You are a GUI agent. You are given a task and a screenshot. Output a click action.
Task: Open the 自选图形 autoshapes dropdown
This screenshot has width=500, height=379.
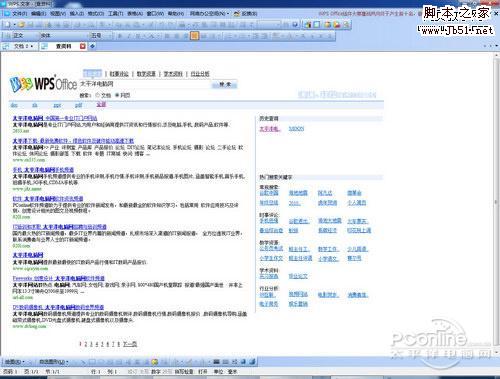point(54,362)
